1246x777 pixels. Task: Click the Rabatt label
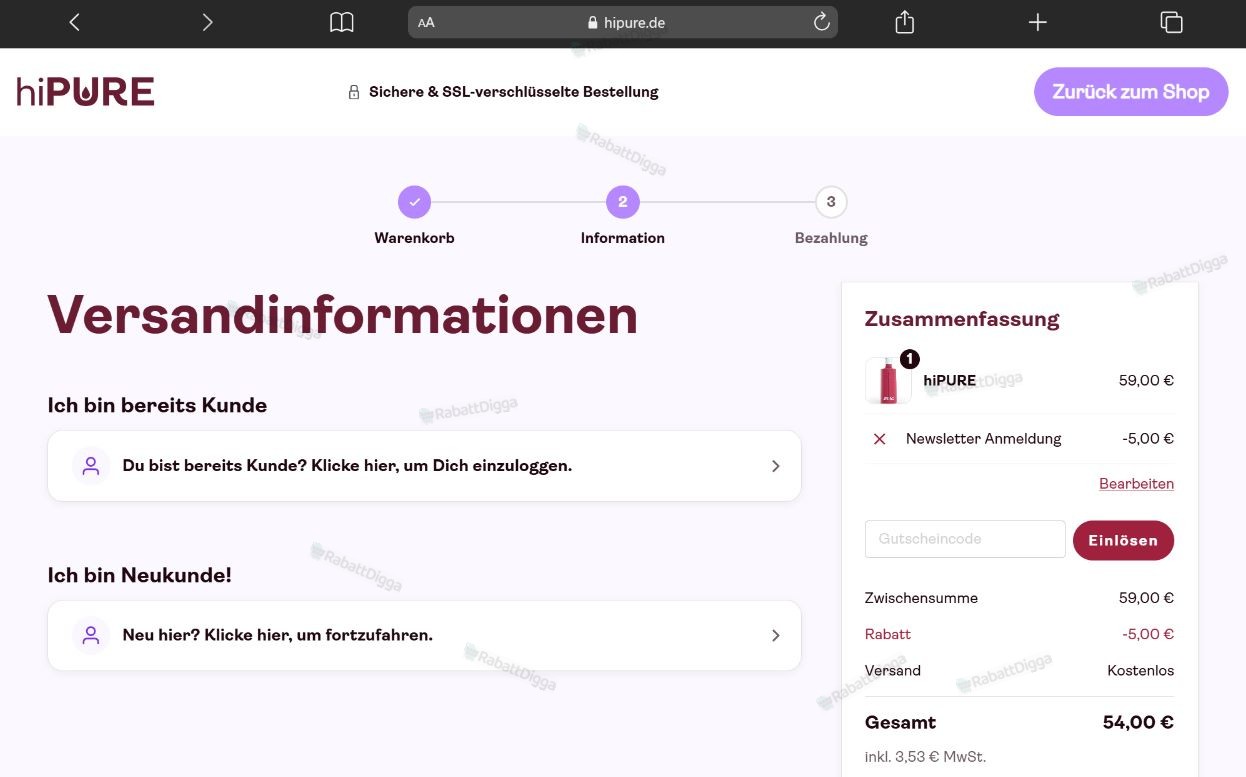pos(888,634)
